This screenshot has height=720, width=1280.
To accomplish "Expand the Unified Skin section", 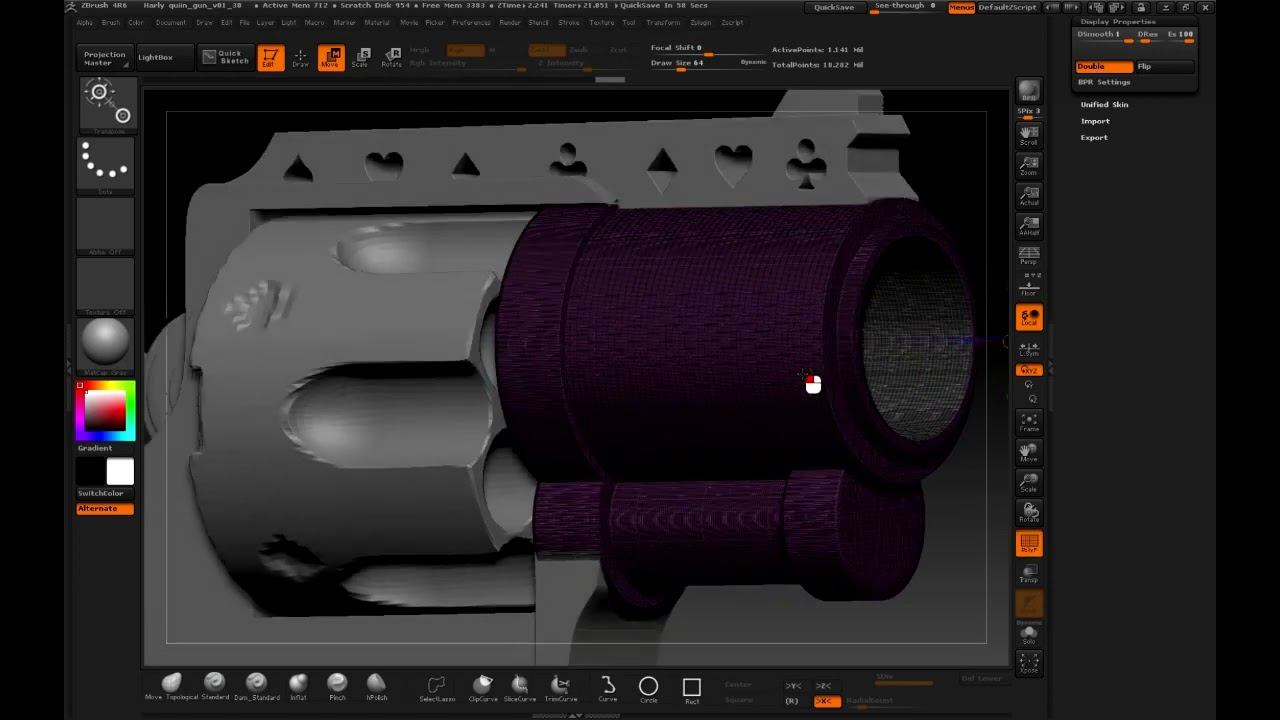I will pos(1104,104).
